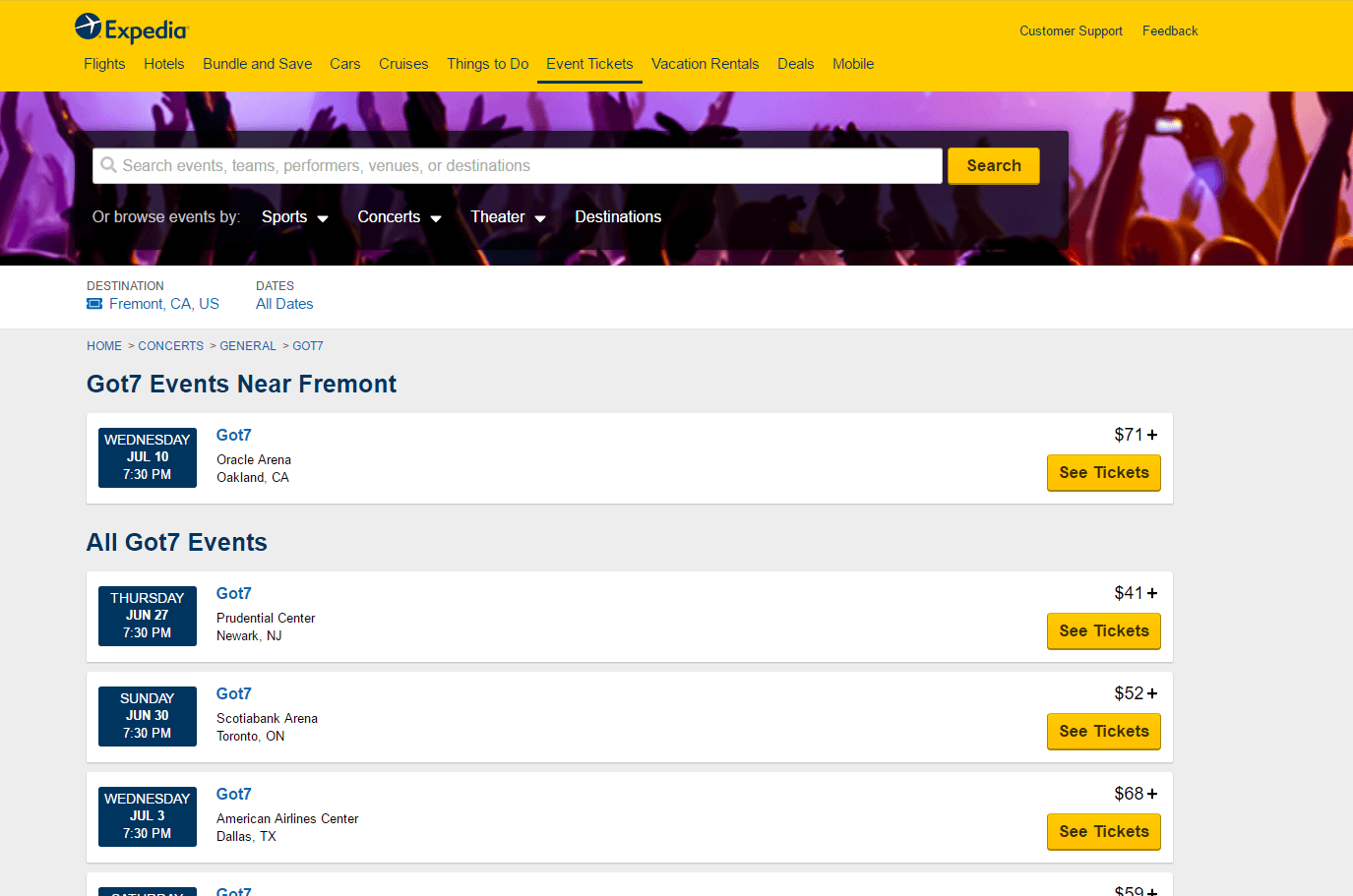Viewport: 1353px width, 896px height.
Task: Open Got7 Scotiabank Arena event title
Action: (x=234, y=693)
